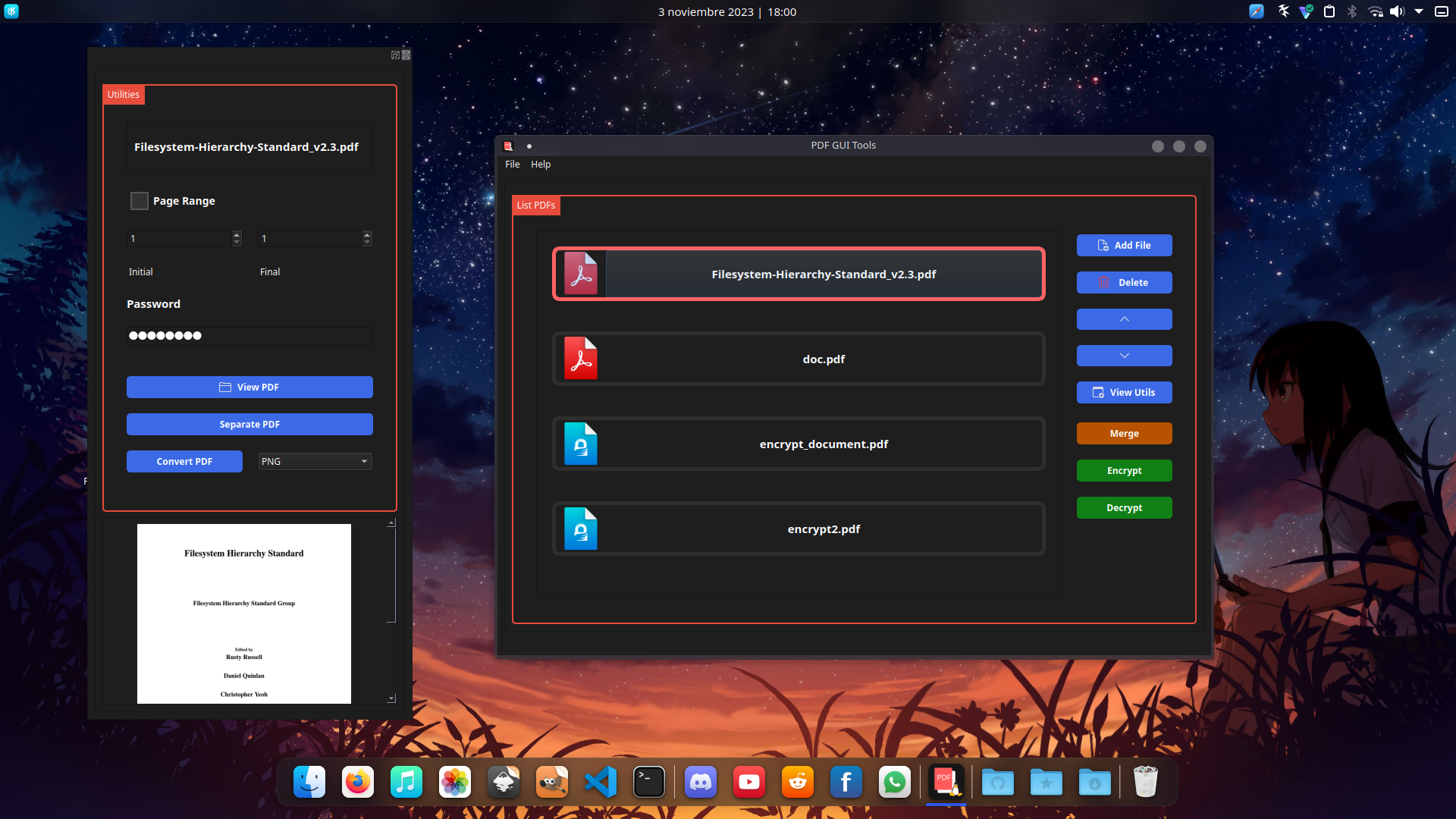Click the preview scrollbar up arrow

coord(391,522)
